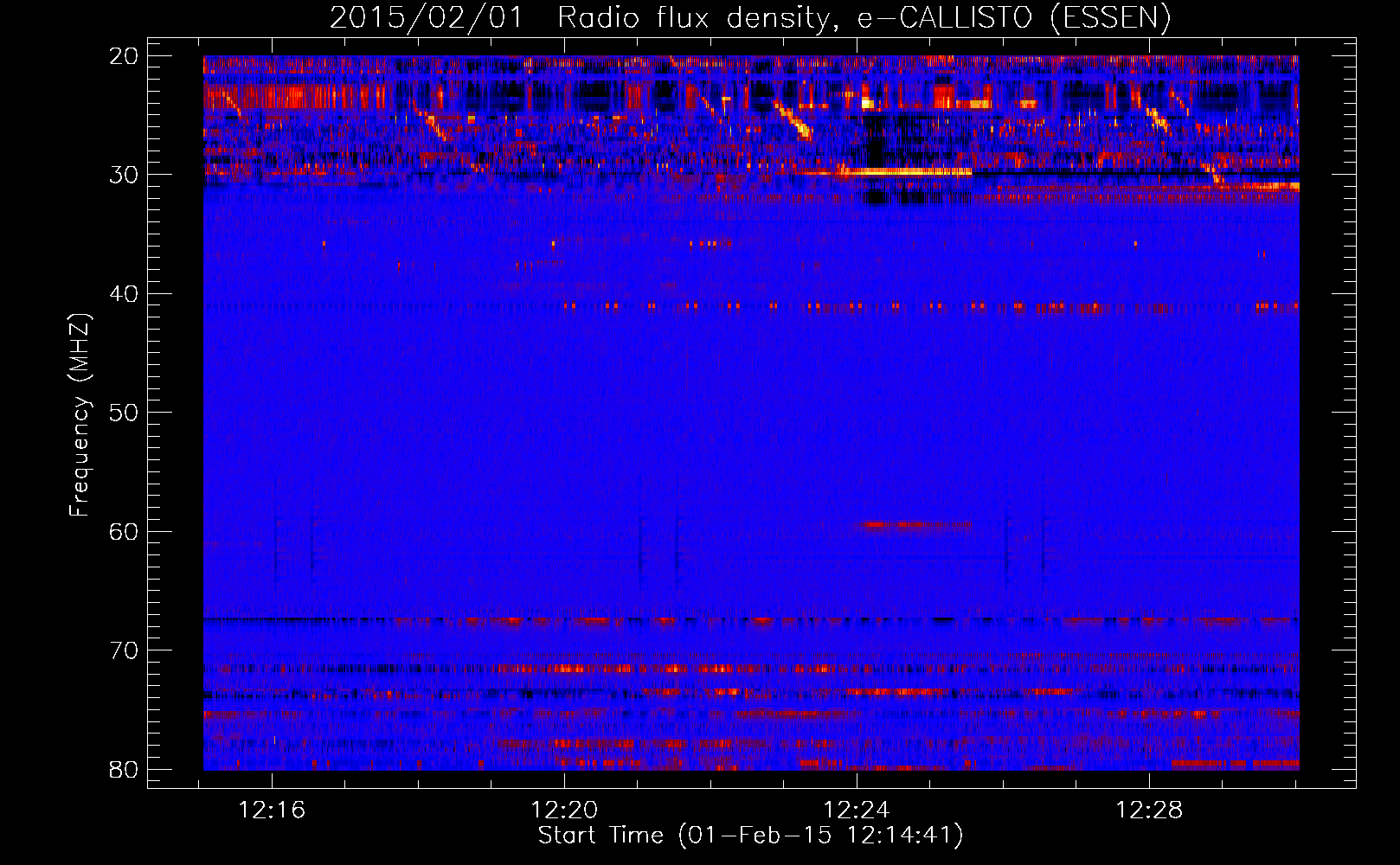Click the 80 MHz frequency tick label
This screenshot has width=1400, height=865.
[x=124, y=769]
